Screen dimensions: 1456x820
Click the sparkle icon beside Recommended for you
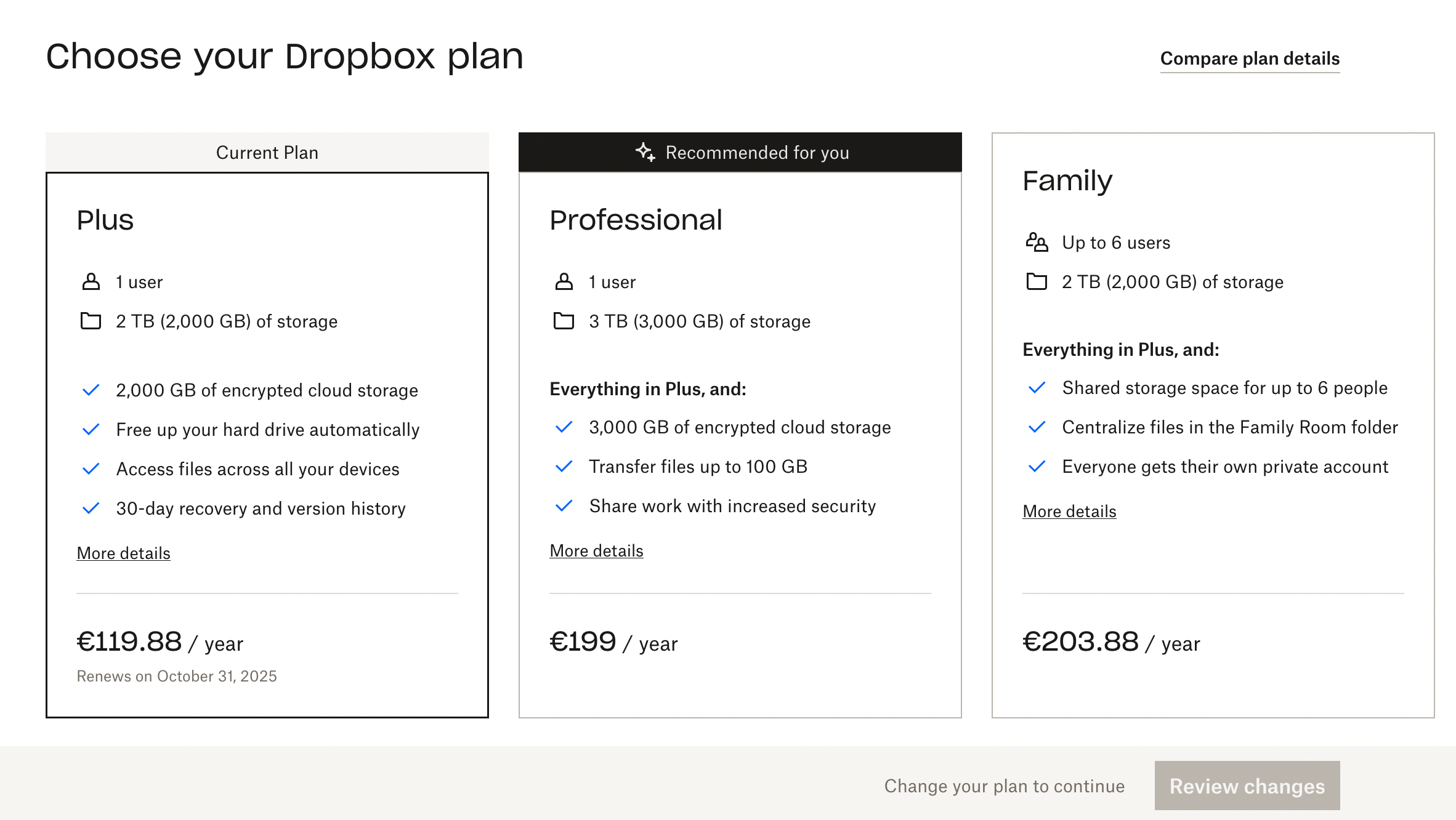click(645, 152)
